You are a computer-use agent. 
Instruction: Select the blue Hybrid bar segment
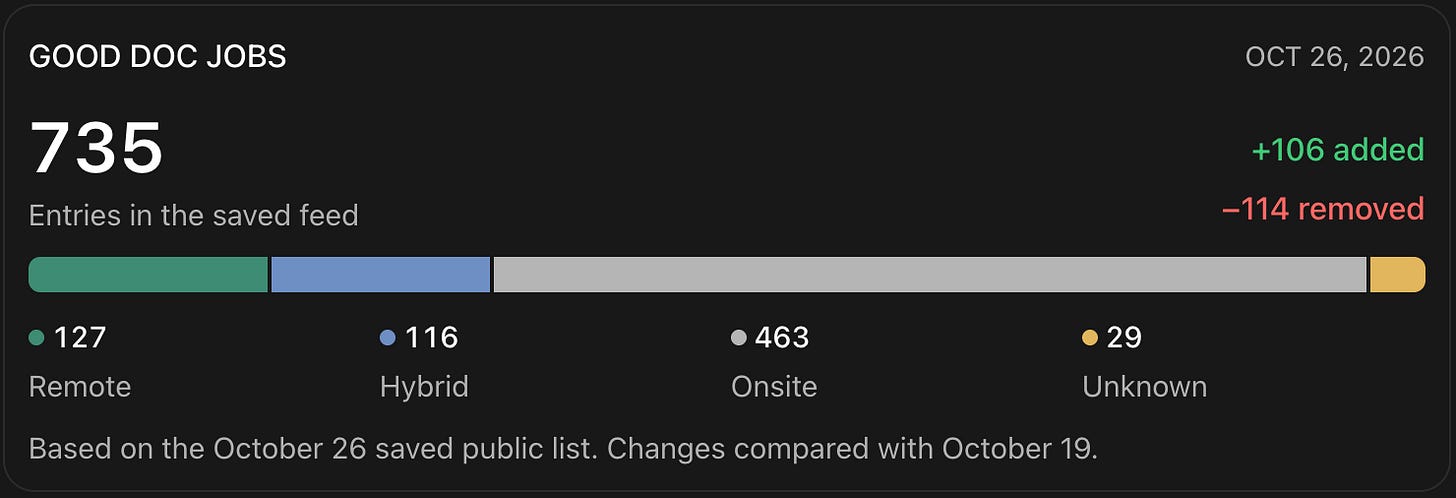pyautogui.click(x=381, y=275)
